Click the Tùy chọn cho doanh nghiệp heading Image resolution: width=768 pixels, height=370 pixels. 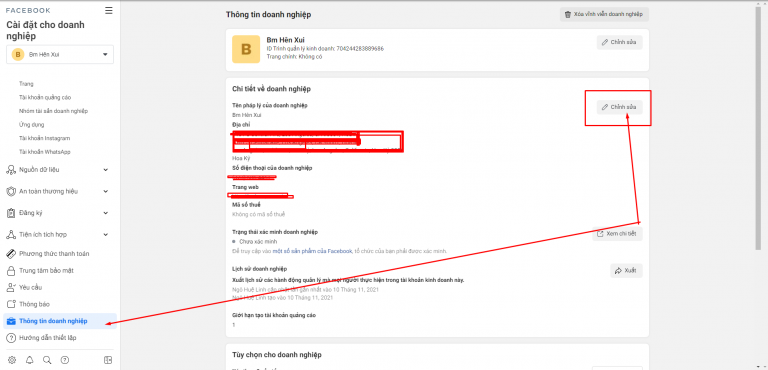click(x=277, y=354)
